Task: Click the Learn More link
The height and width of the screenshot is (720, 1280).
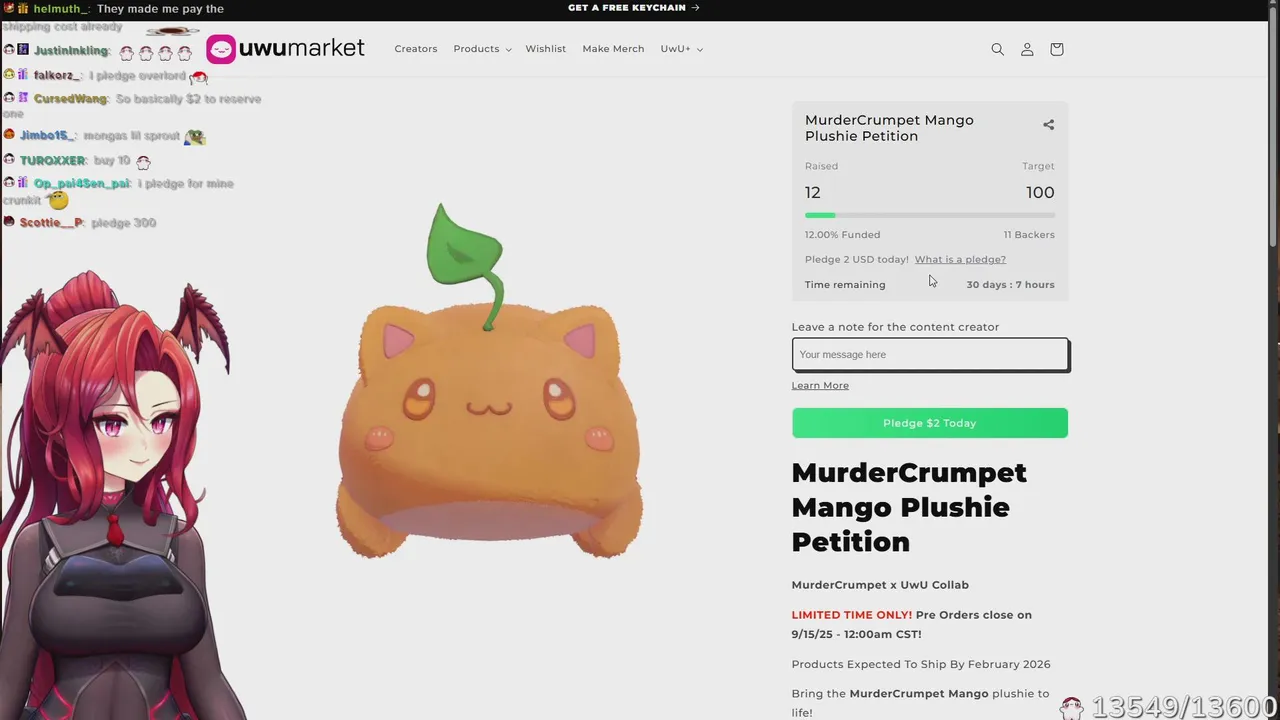Action: pyautogui.click(x=820, y=385)
